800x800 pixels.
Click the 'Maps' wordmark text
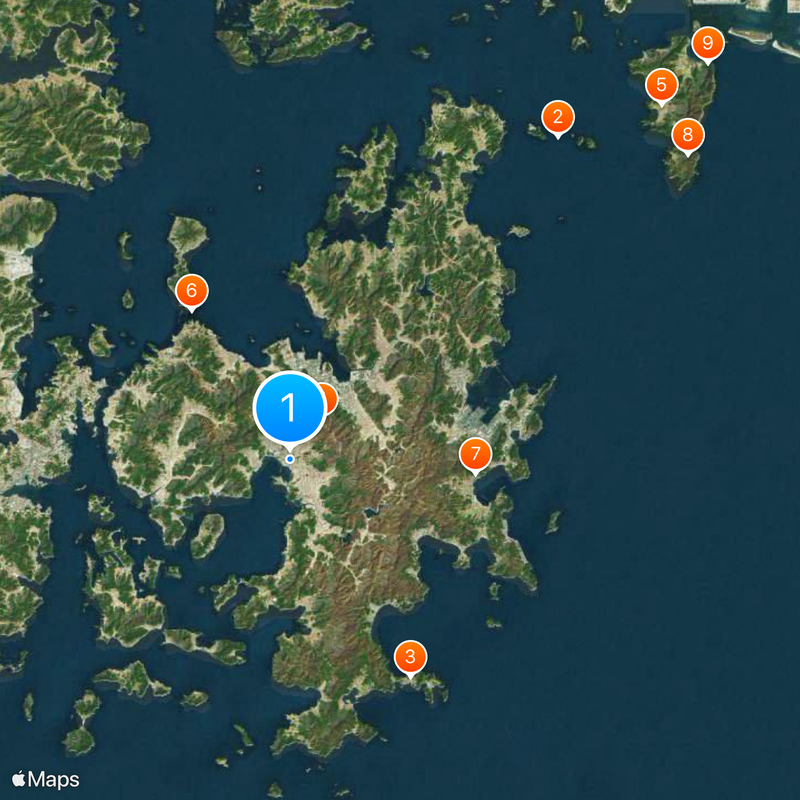[x=54, y=780]
